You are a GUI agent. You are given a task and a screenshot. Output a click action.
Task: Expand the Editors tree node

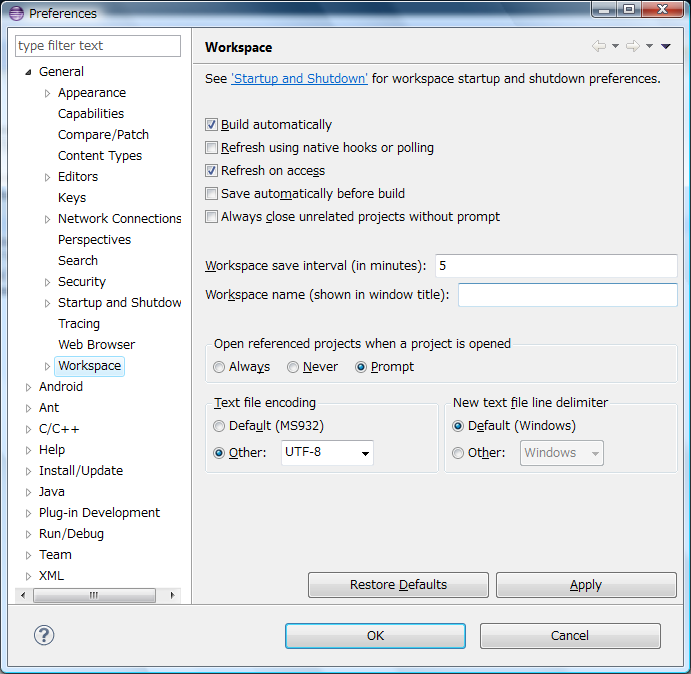pos(47,177)
